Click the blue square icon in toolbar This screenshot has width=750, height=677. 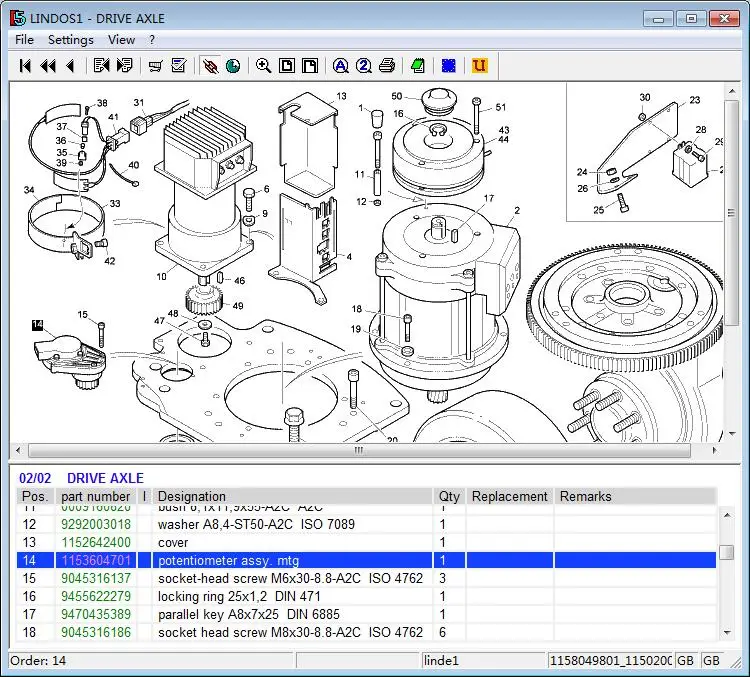(449, 66)
